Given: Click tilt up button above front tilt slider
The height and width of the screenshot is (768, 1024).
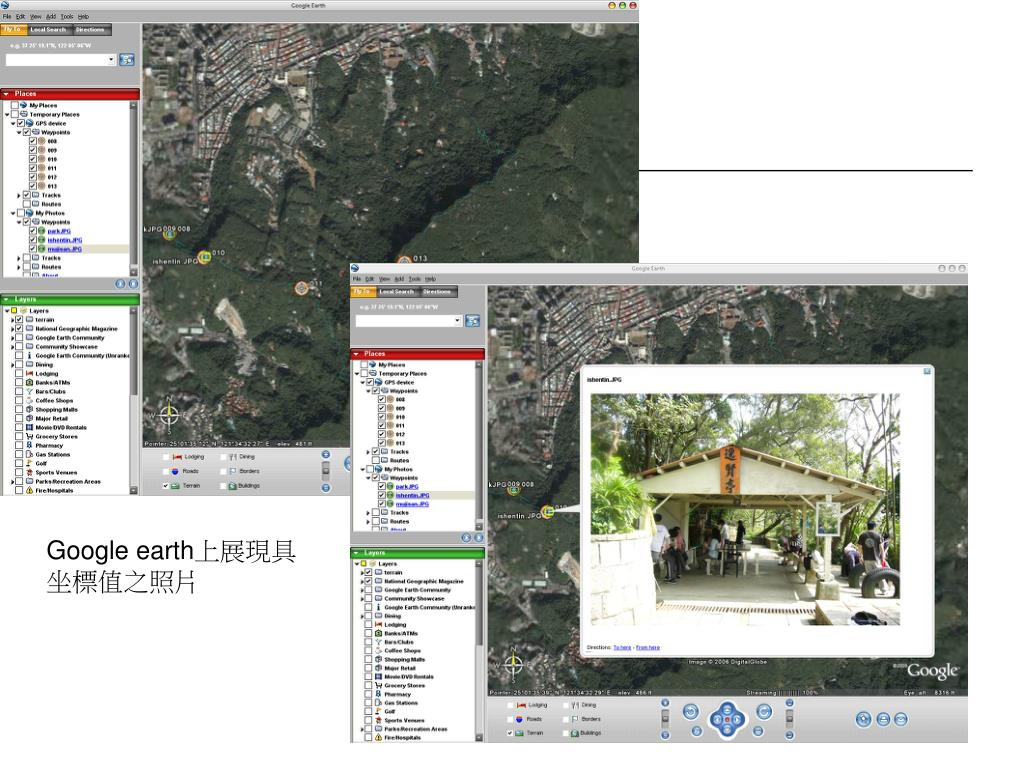Looking at the screenshot, I should [x=789, y=703].
